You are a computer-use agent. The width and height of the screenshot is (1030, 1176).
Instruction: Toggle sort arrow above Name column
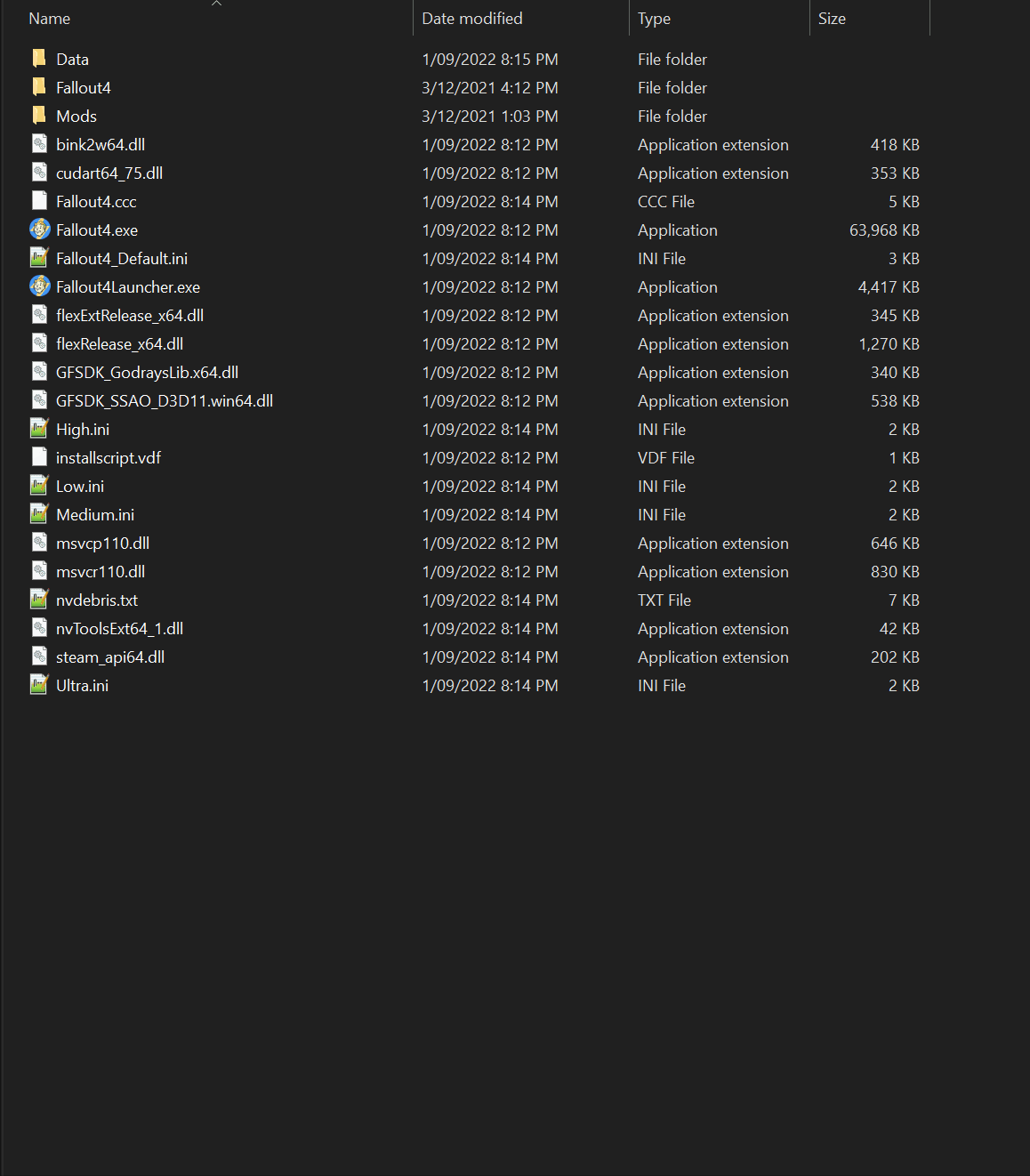[216, 4]
